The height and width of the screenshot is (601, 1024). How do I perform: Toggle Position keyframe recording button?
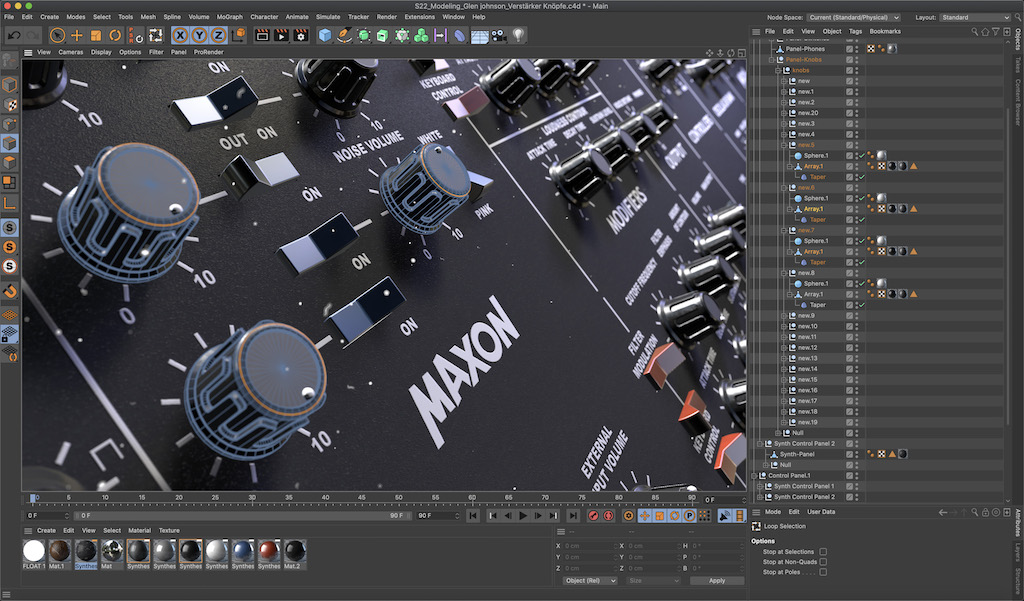click(x=645, y=515)
